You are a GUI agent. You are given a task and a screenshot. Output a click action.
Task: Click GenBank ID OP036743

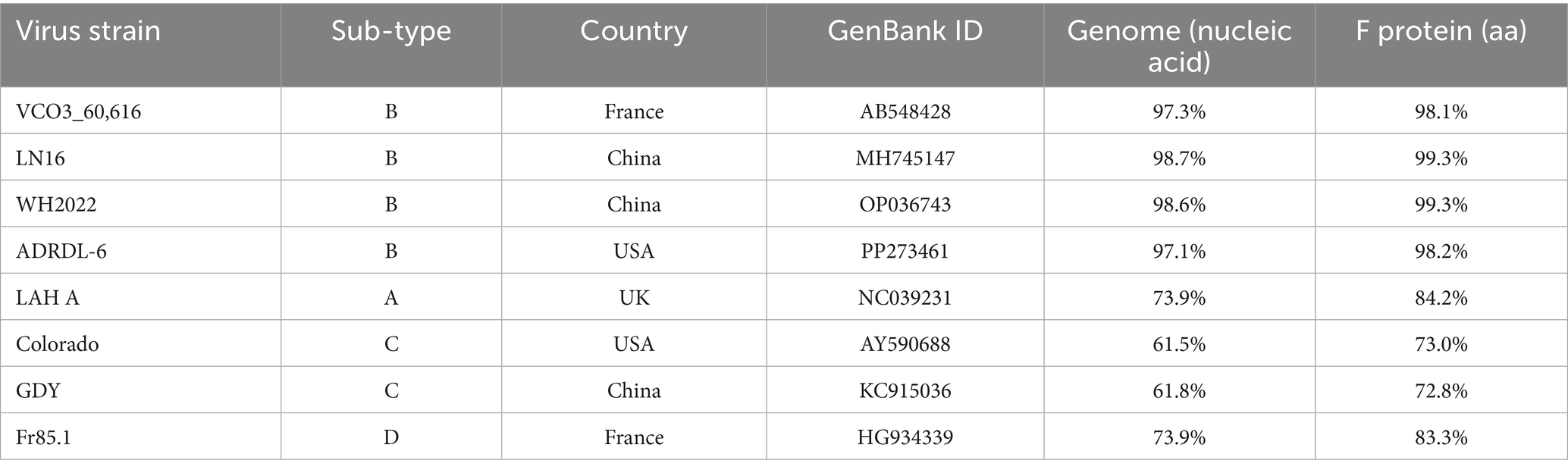905,205
